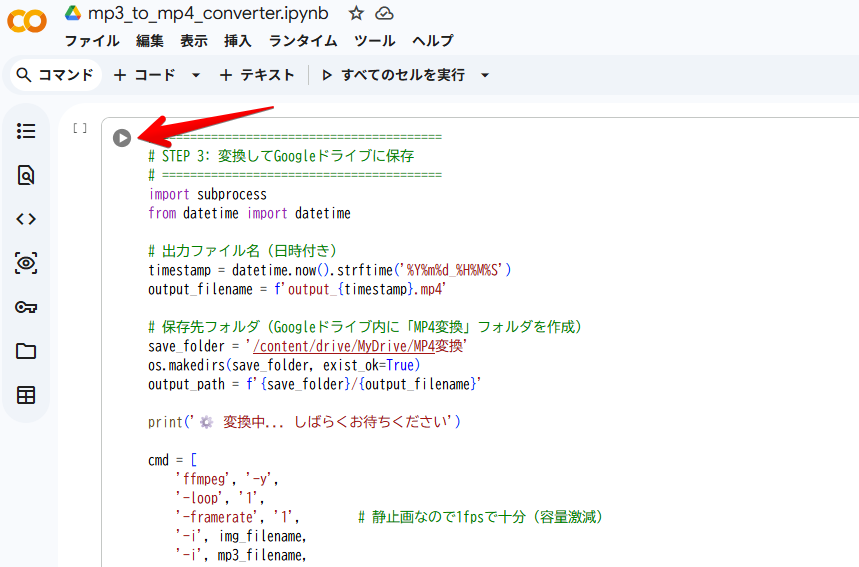This screenshot has height=567, width=859.
Task: Click the '-loop', '1' line
Action: (x=220, y=498)
